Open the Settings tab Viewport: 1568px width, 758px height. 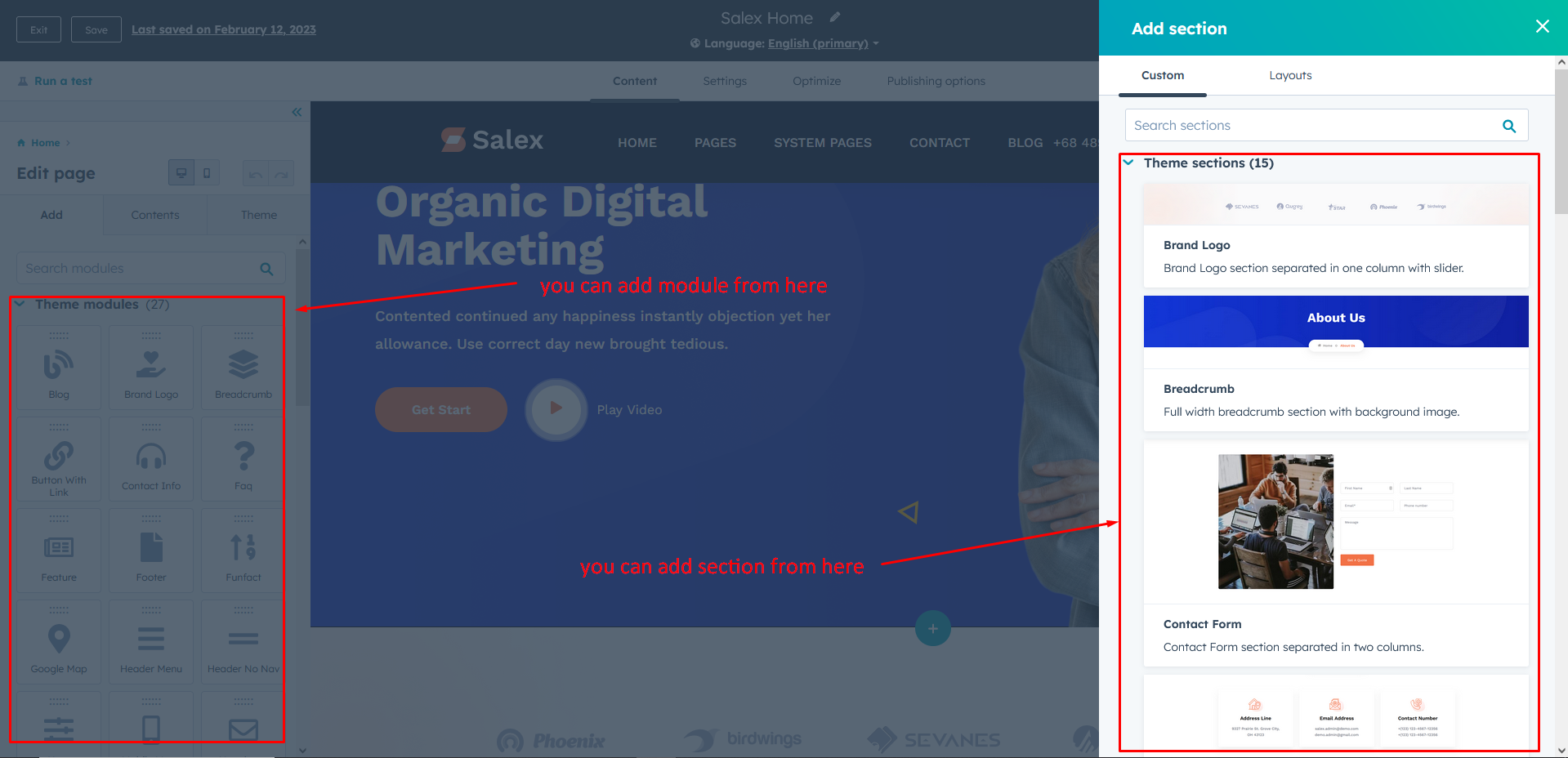[724, 81]
